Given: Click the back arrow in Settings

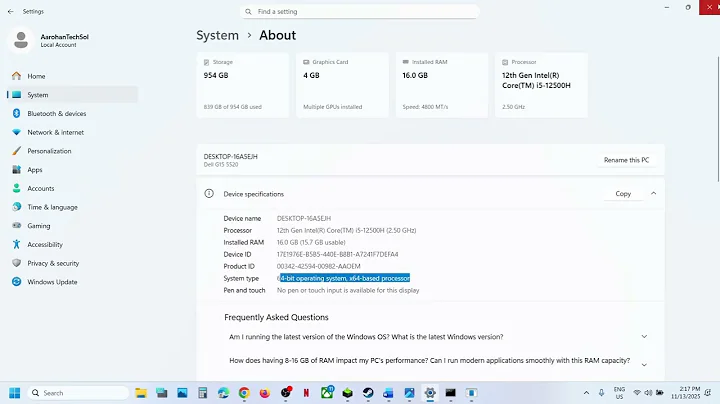Looking at the screenshot, I should [x=11, y=11].
